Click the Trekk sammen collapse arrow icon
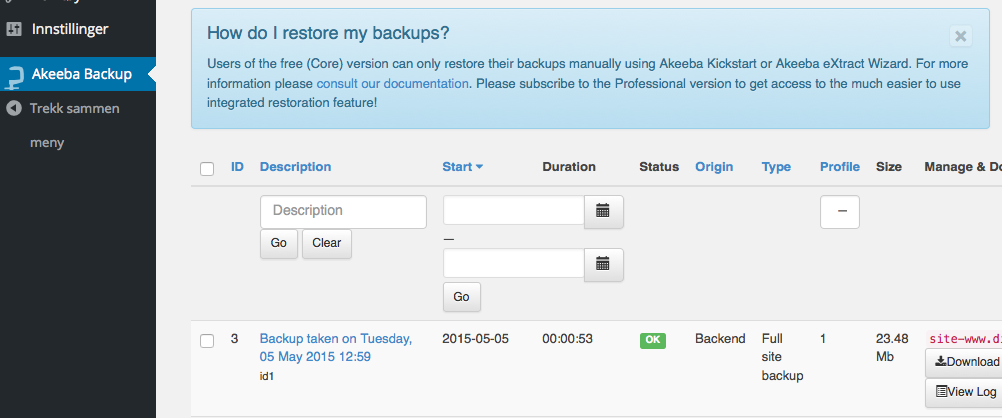The width and height of the screenshot is (1002, 418). [x=14, y=108]
